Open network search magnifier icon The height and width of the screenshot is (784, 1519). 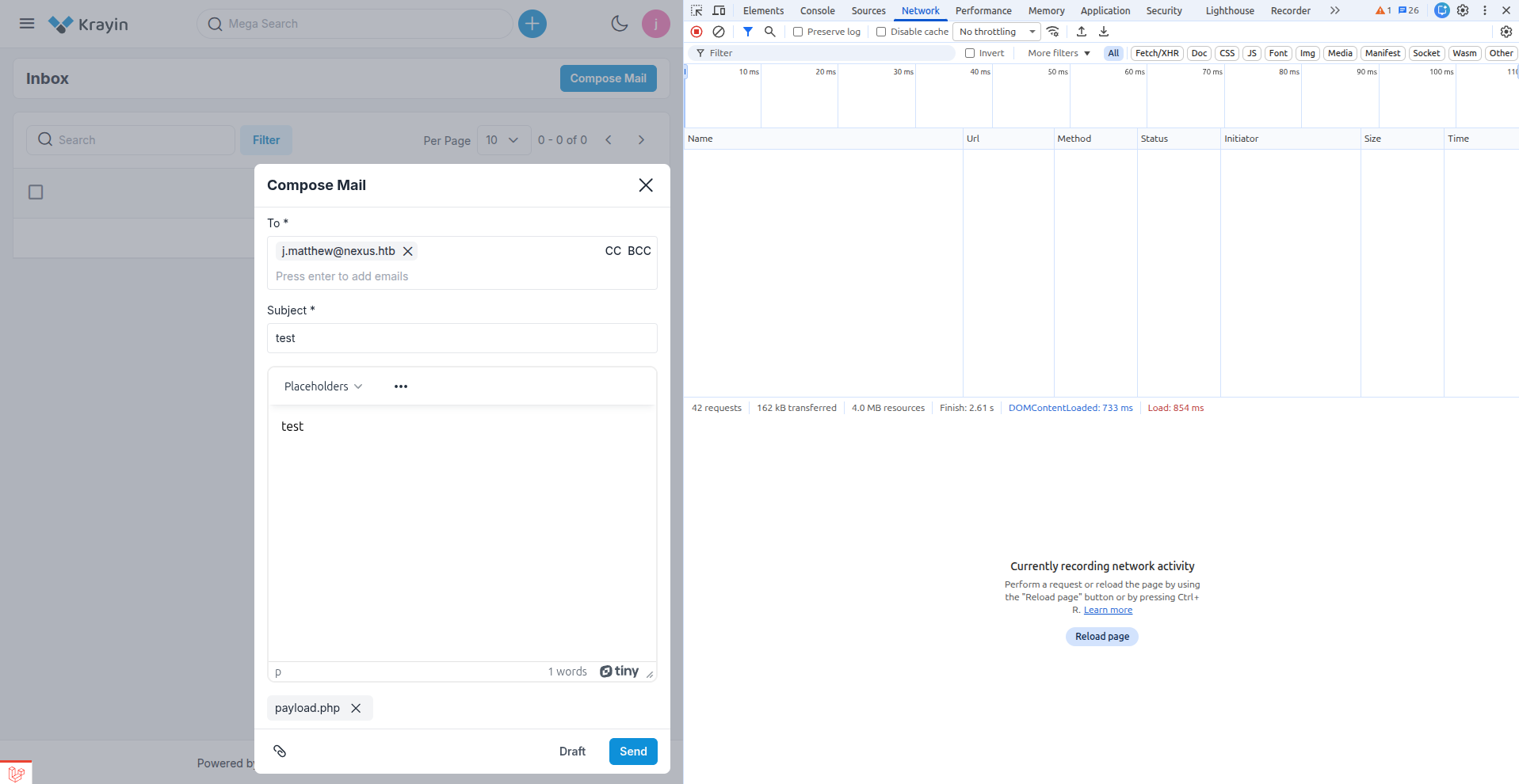[769, 32]
